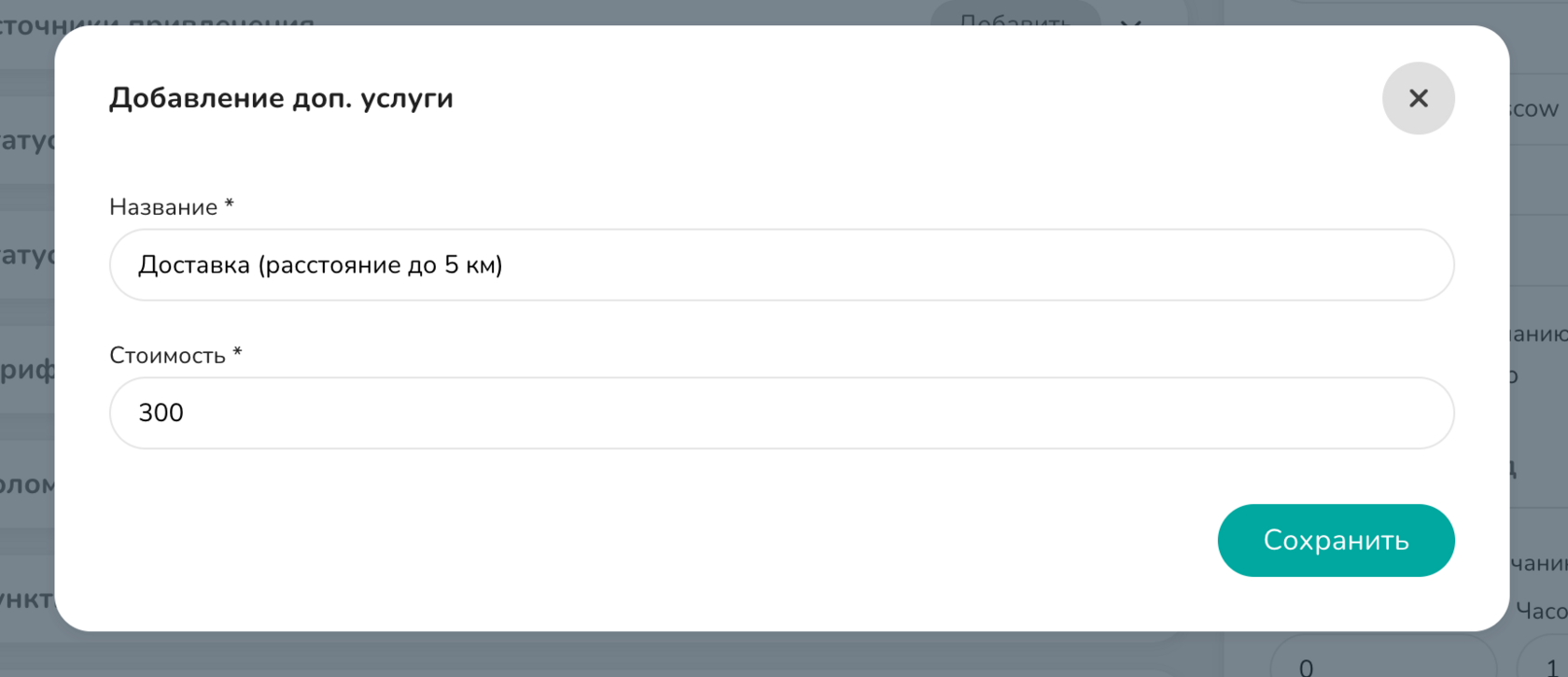
Task: Click the background field showing 0
Action: [x=1384, y=660]
